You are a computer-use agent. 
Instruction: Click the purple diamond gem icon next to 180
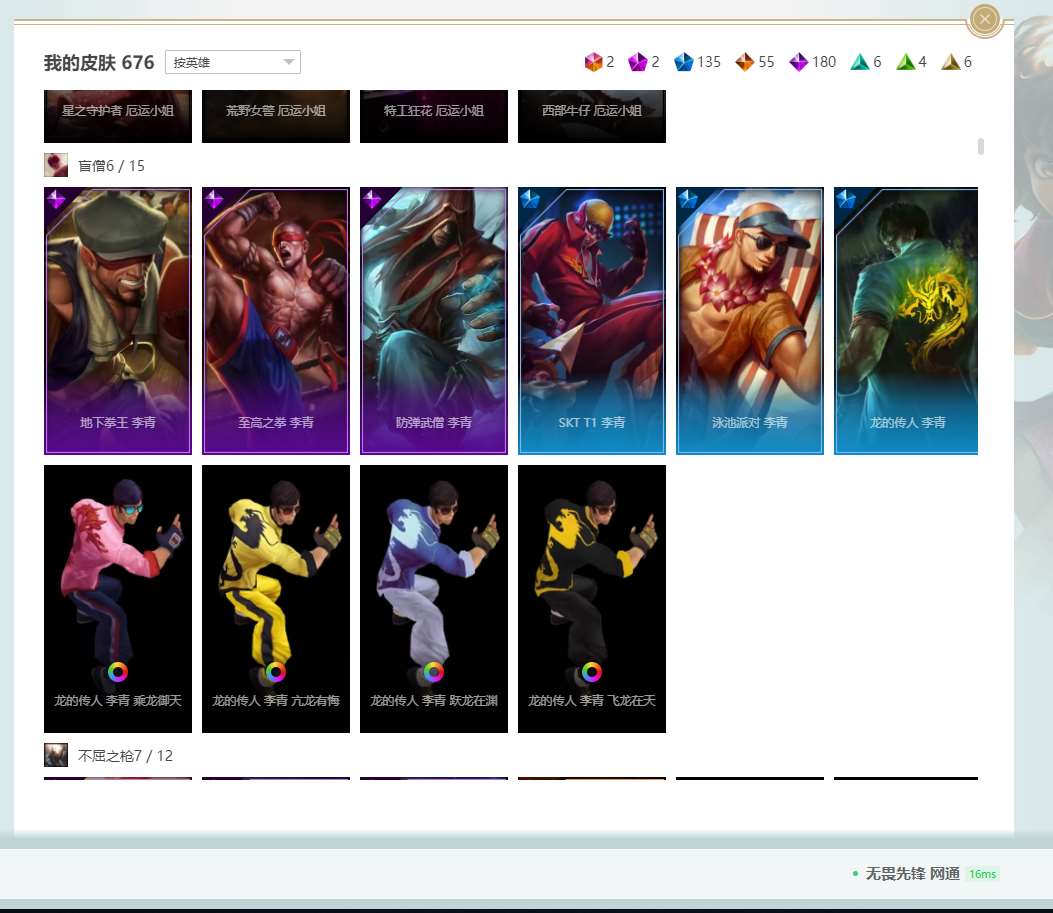(x=798, y=62)
